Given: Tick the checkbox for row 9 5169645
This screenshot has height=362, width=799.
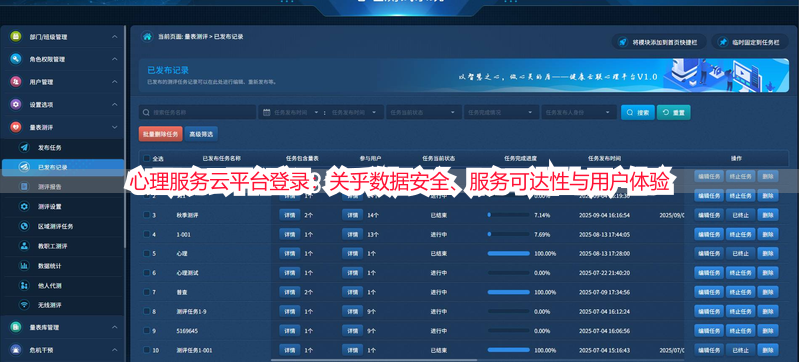Looking at the screenshot, I should coord(147,330).
